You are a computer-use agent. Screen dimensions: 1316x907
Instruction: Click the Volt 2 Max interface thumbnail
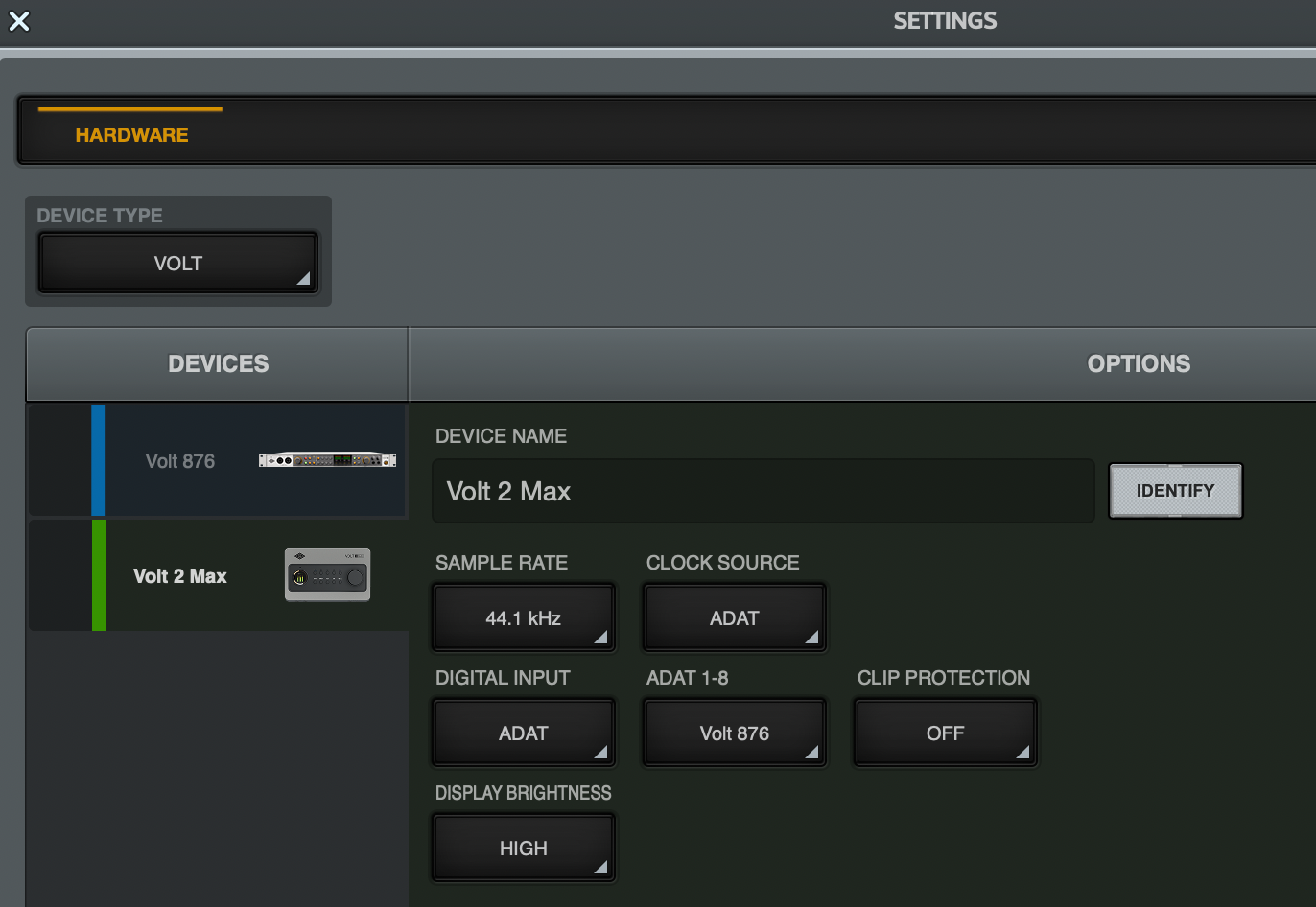(327, 575)
